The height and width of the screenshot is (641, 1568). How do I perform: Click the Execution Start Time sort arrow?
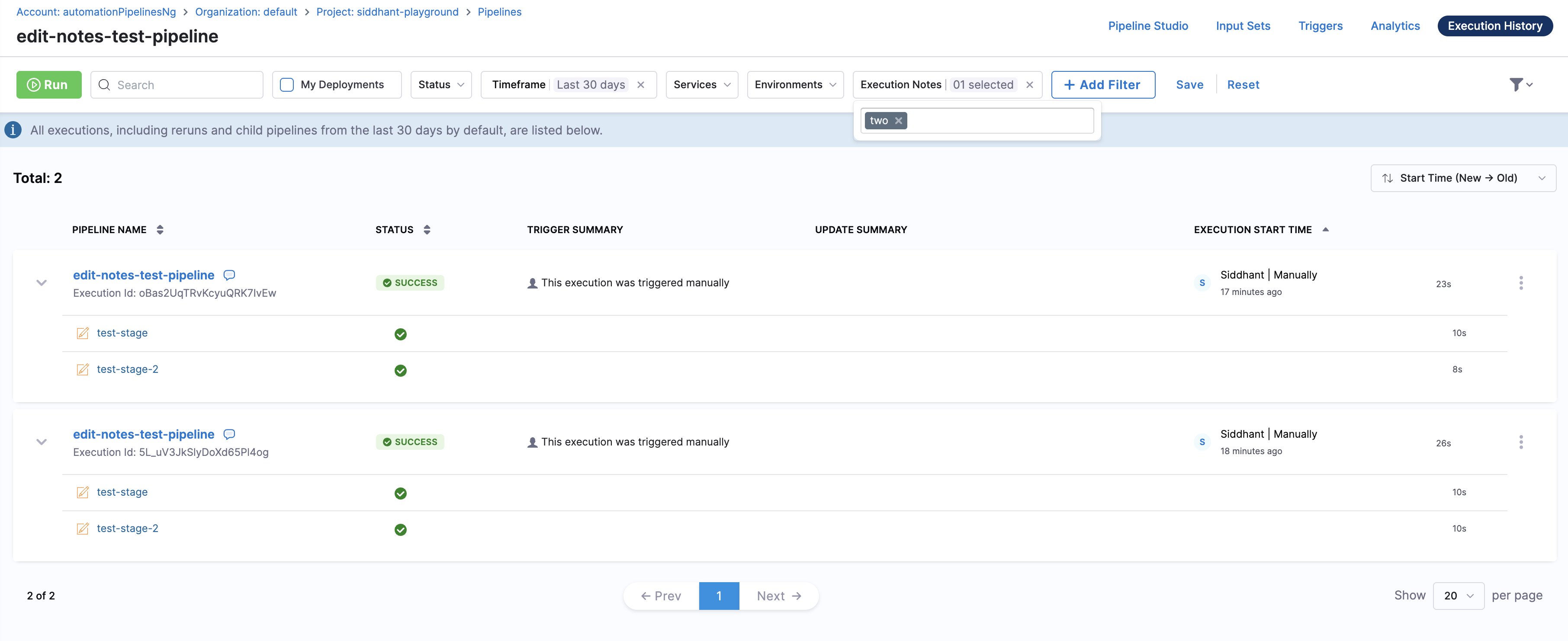(1326, 230)
